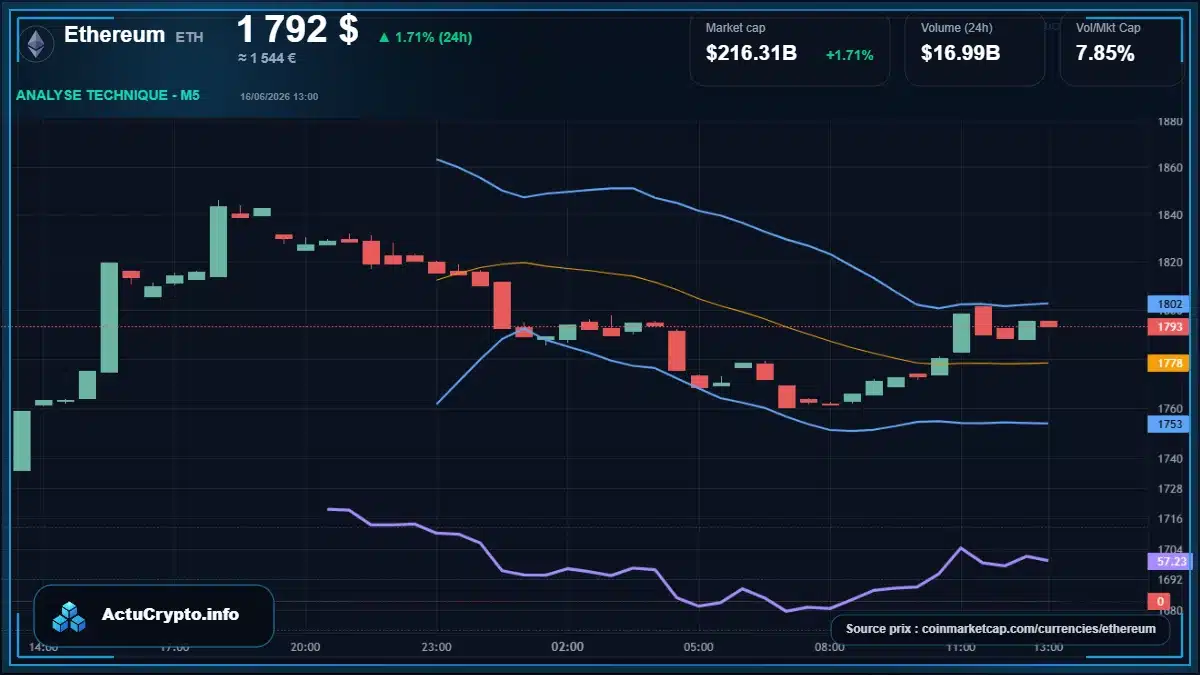Click the 1692 axis label
Screen dimensions: 1200x675
(x=1170, y=580)
